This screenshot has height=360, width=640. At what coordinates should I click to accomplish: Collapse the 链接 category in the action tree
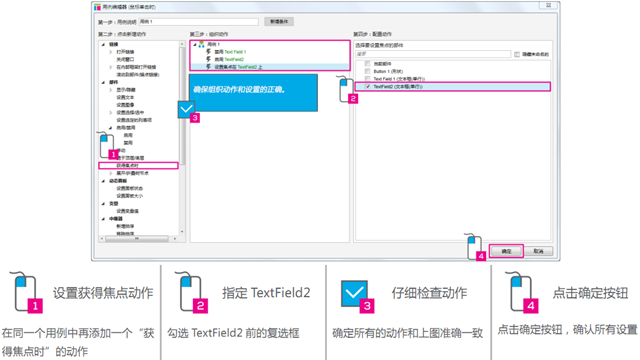coord(103,44)
